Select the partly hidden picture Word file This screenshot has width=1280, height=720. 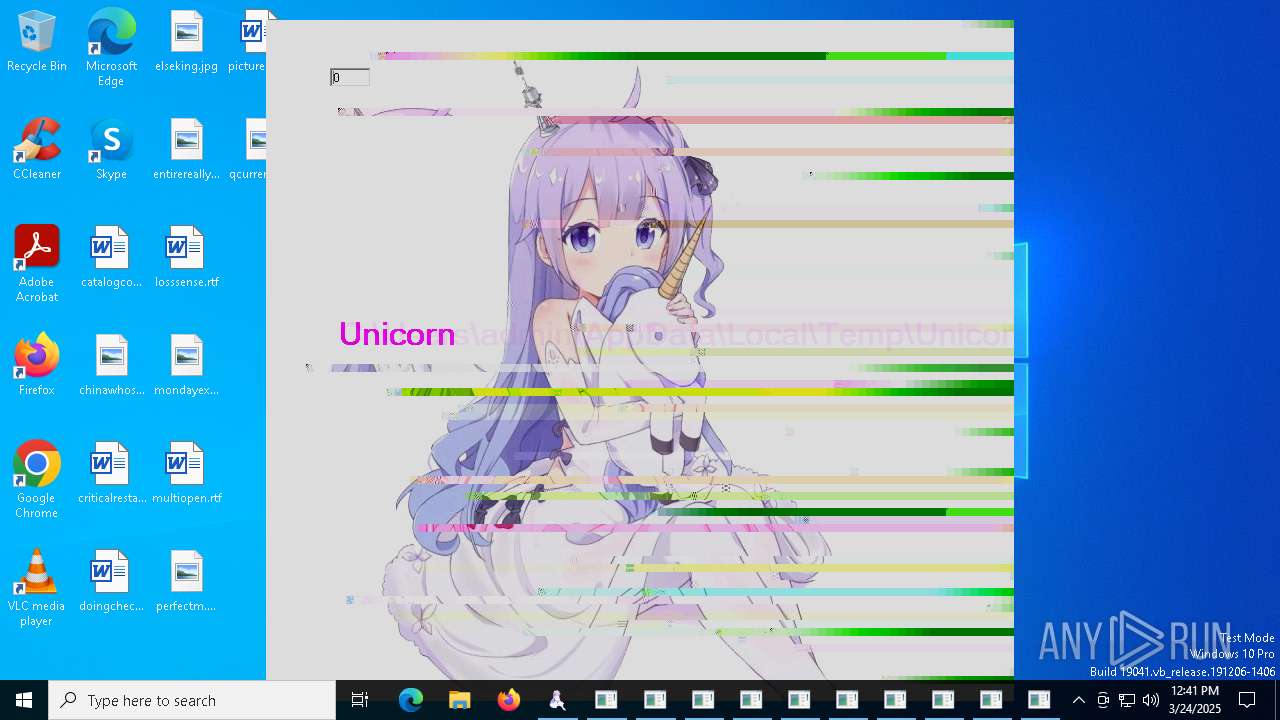249,42
